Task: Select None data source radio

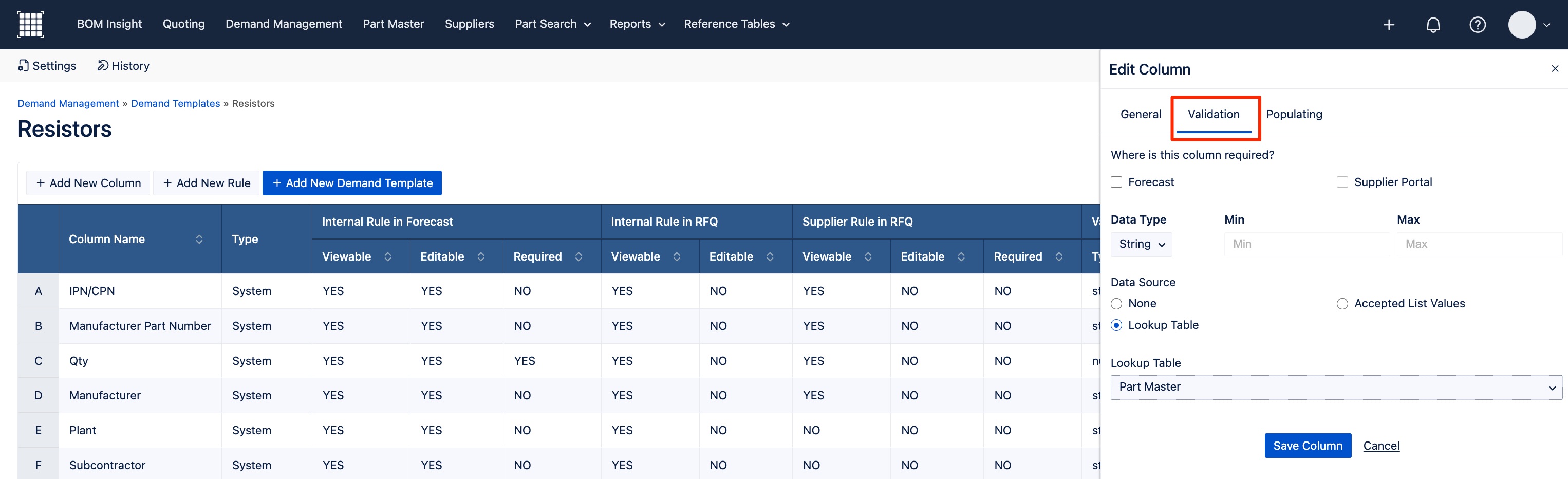Action: click(1116, 304)
